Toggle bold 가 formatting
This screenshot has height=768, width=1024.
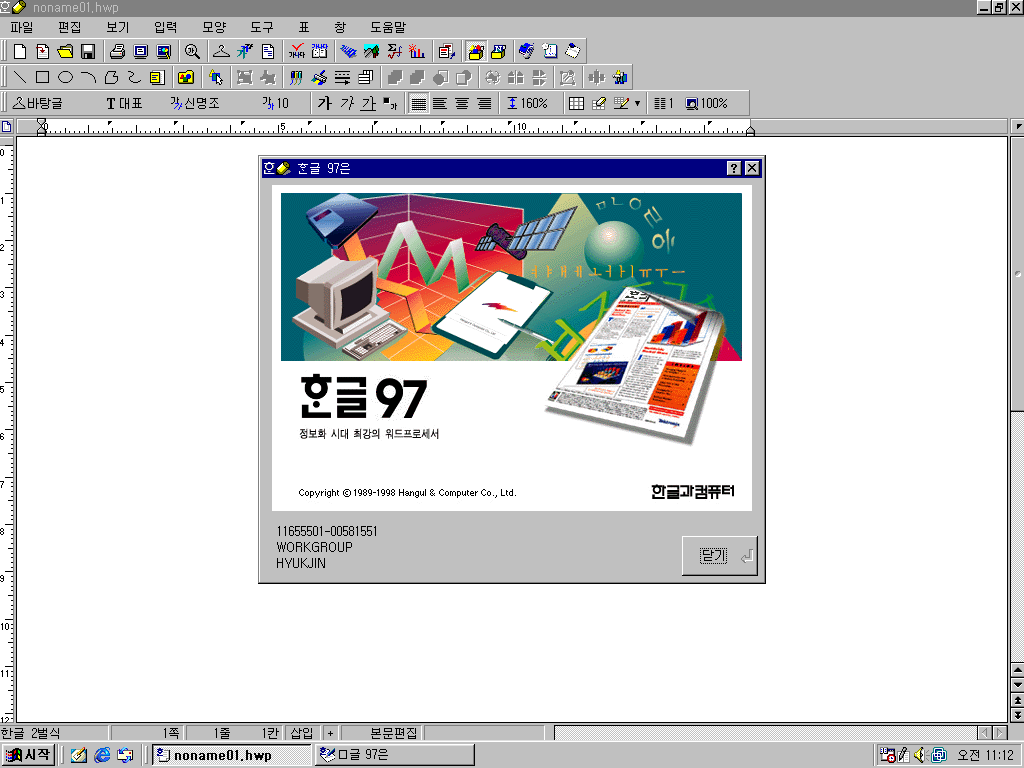(325, 103)
